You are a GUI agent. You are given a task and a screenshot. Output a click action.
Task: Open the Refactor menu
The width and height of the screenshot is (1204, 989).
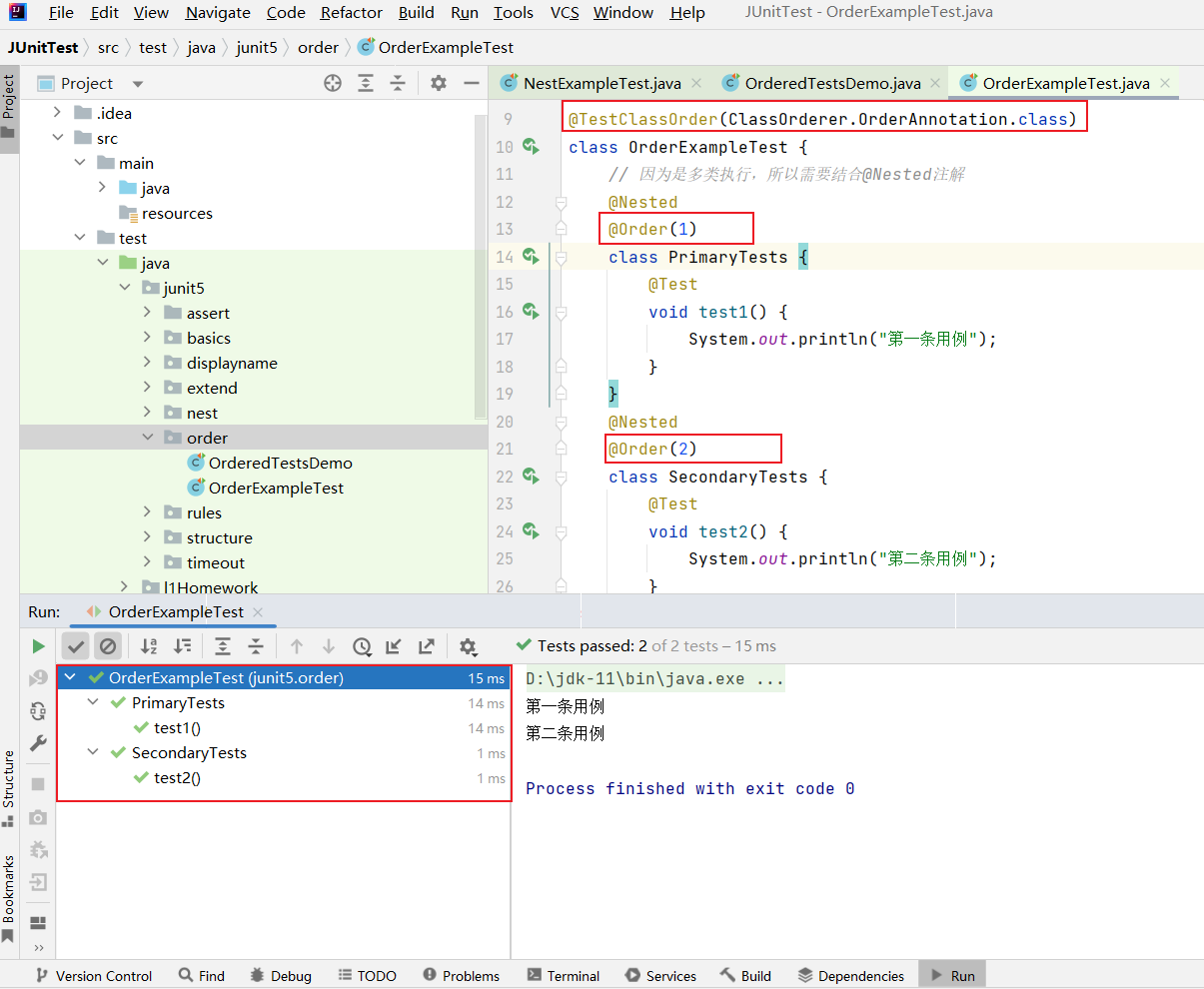pos(351,13)
